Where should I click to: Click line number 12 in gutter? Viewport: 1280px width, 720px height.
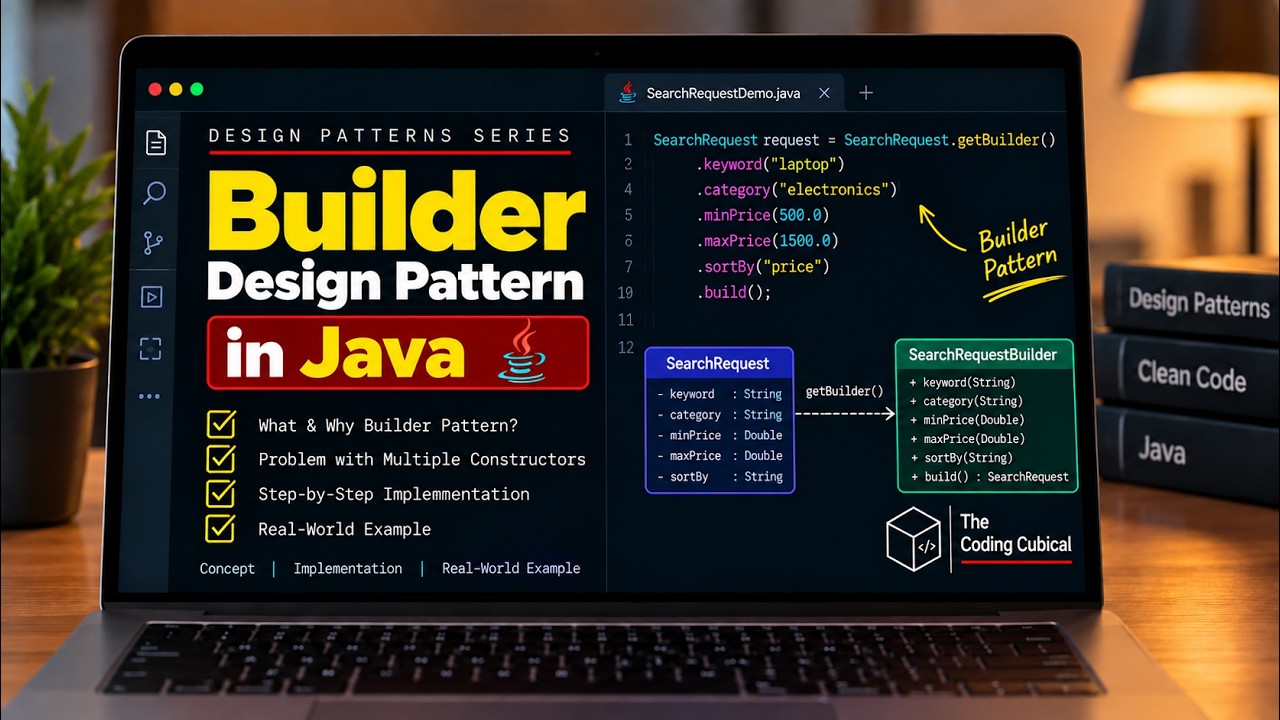pos(626,348)
